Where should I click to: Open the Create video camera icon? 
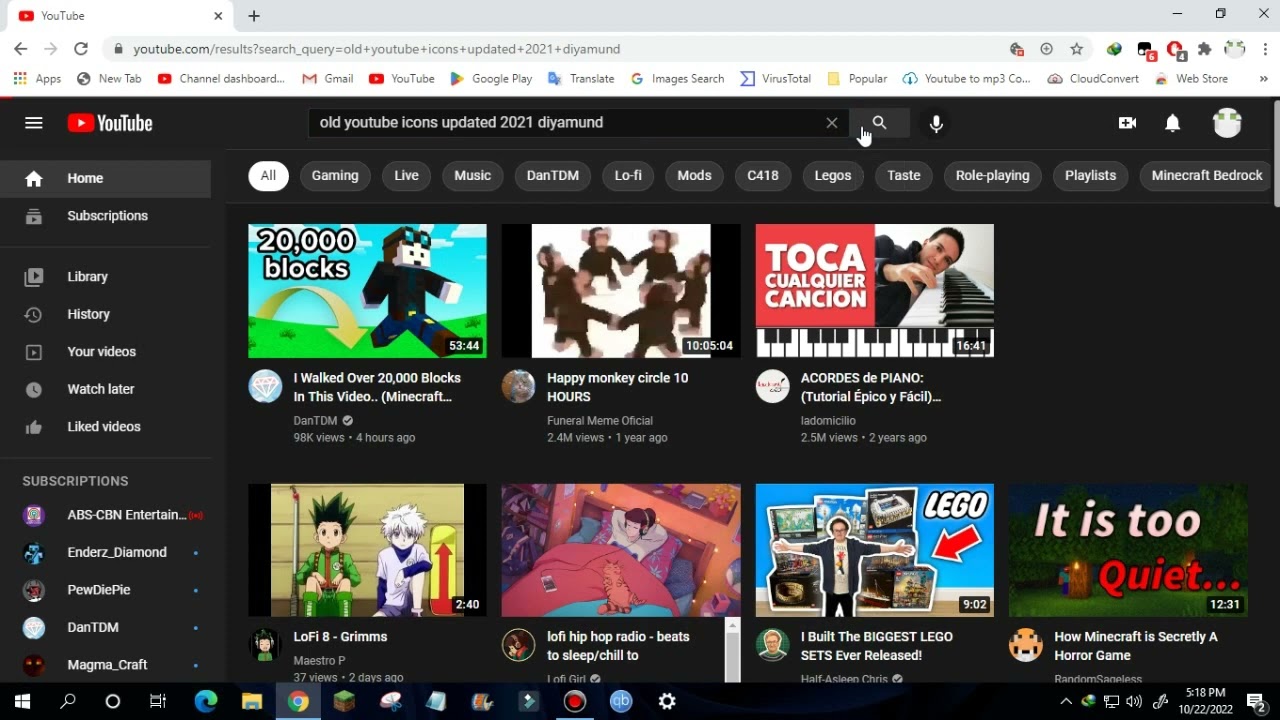click(x=1127, y=123)
